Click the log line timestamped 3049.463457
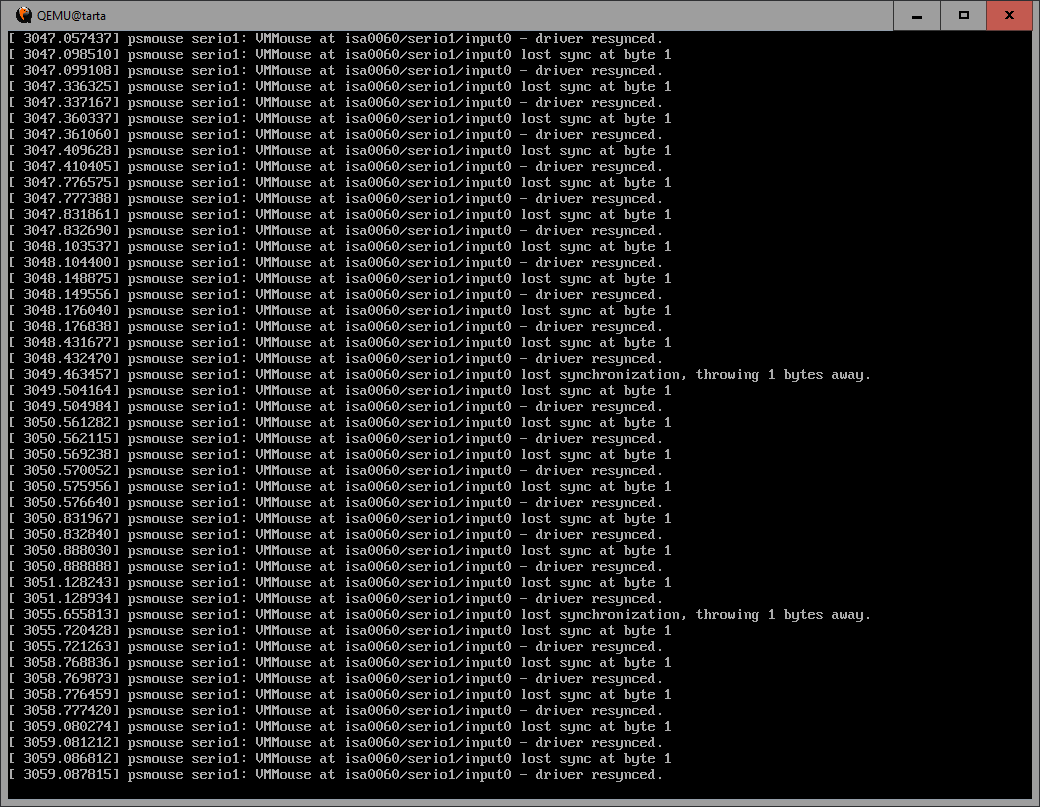Viewport: 1040px width, 807px height. (x=439, y=375)
